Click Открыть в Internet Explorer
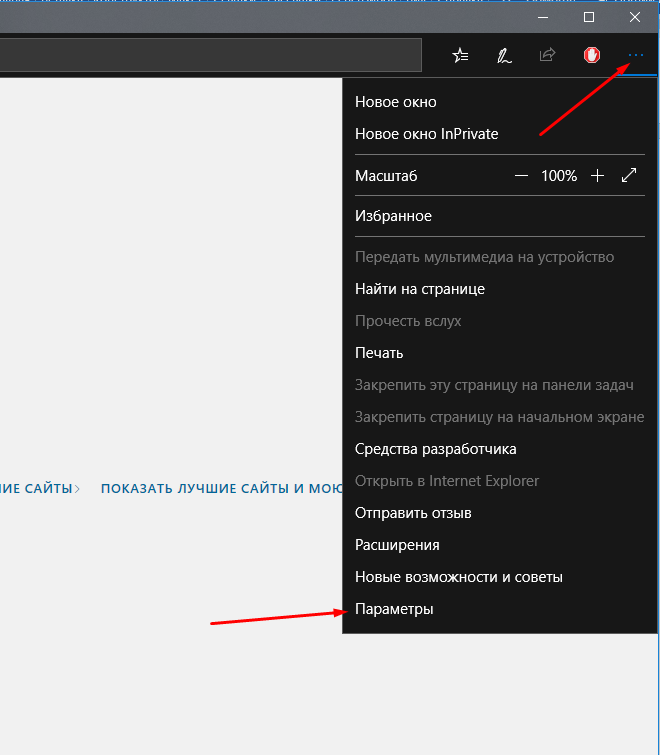Screen dimensions: 660x755 [x=500, y=481]
